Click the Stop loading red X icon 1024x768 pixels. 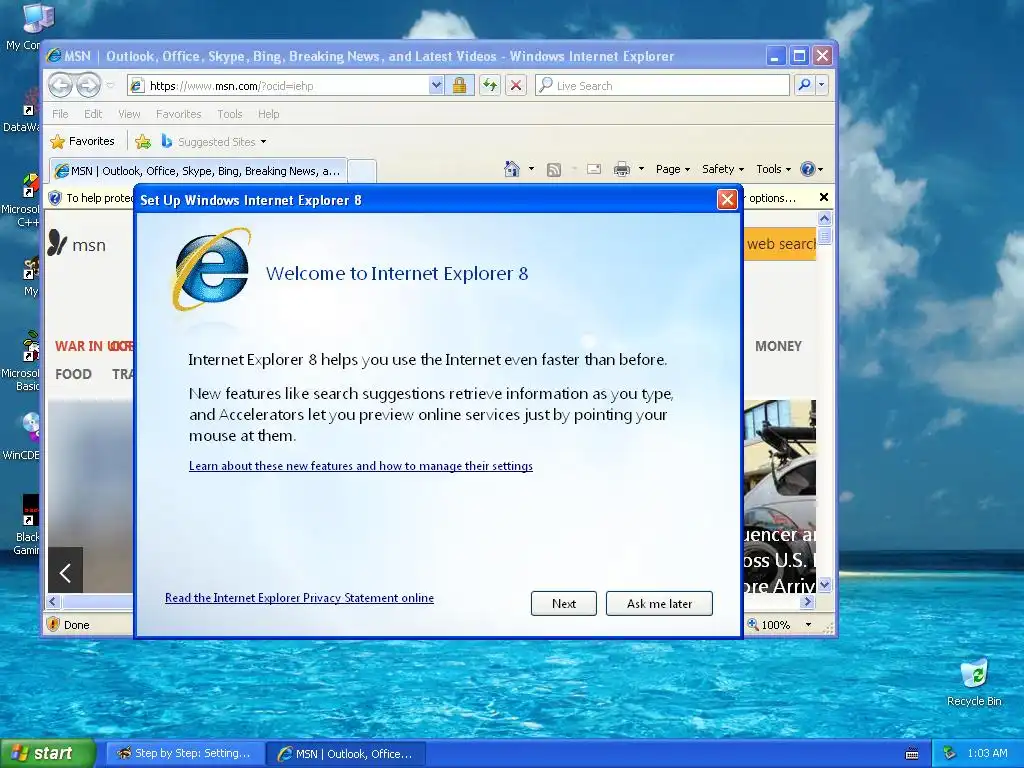click(x=516, y=85)
